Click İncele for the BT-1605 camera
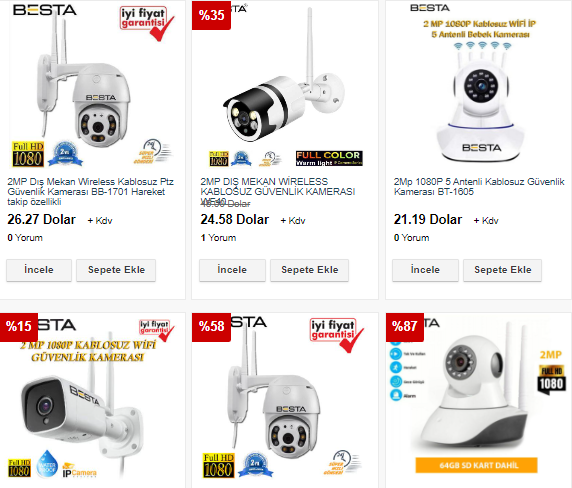This screenshot has height=488, width=572. coord(425,270)
